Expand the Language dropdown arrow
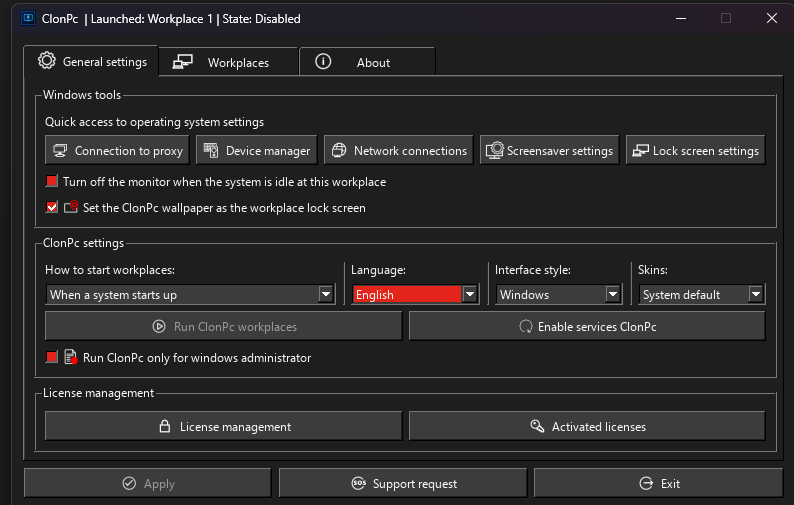This screenshot has width=794, height=505. click(x=469, y=294)
